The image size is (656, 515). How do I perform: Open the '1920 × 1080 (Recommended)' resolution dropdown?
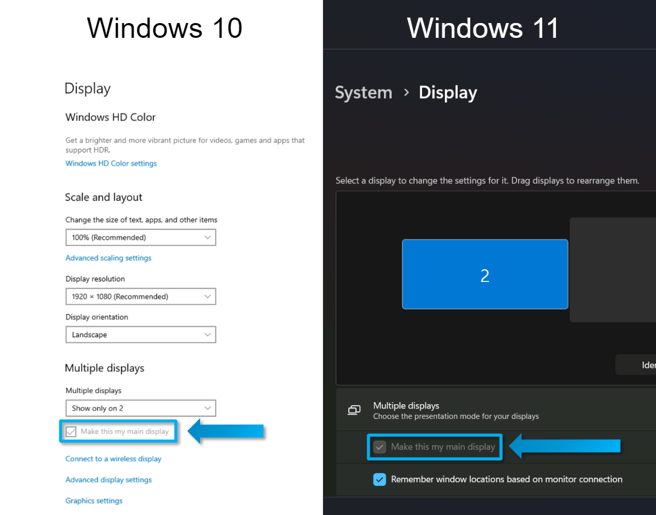click(140, 297)
